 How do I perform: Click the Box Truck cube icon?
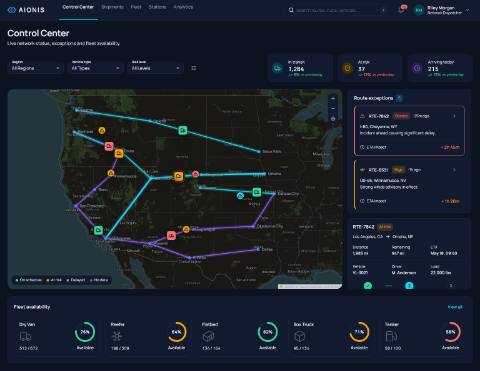(x=300, y=336)
